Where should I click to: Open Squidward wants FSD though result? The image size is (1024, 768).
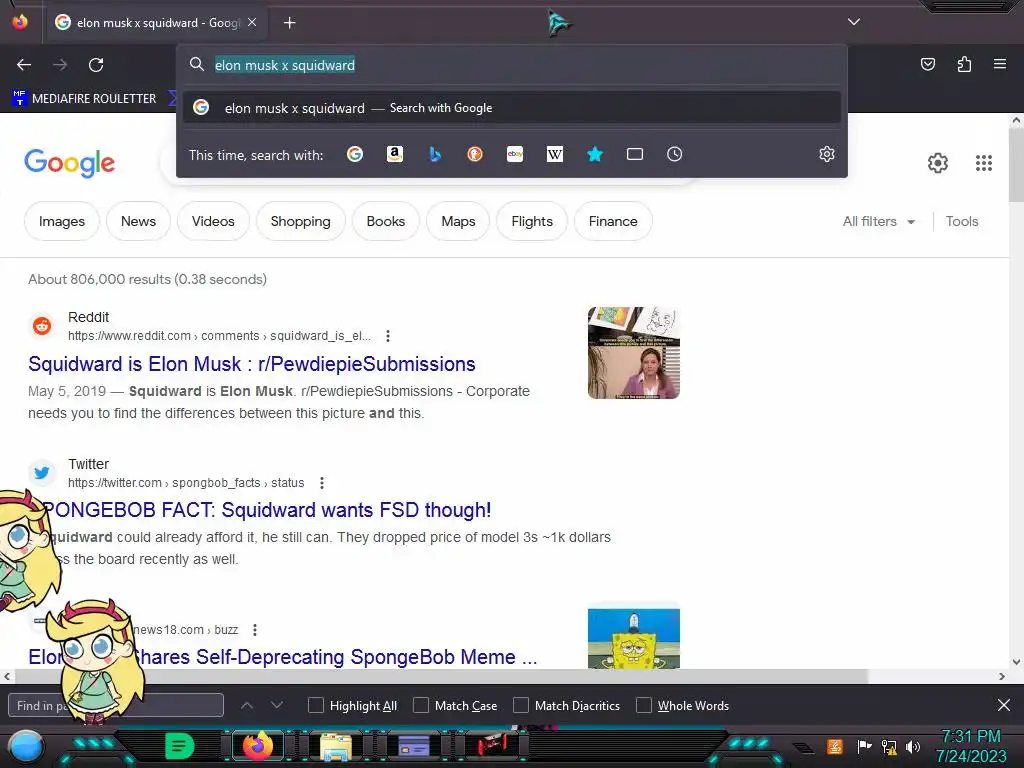pyautogui.click(x=268, y=510)
